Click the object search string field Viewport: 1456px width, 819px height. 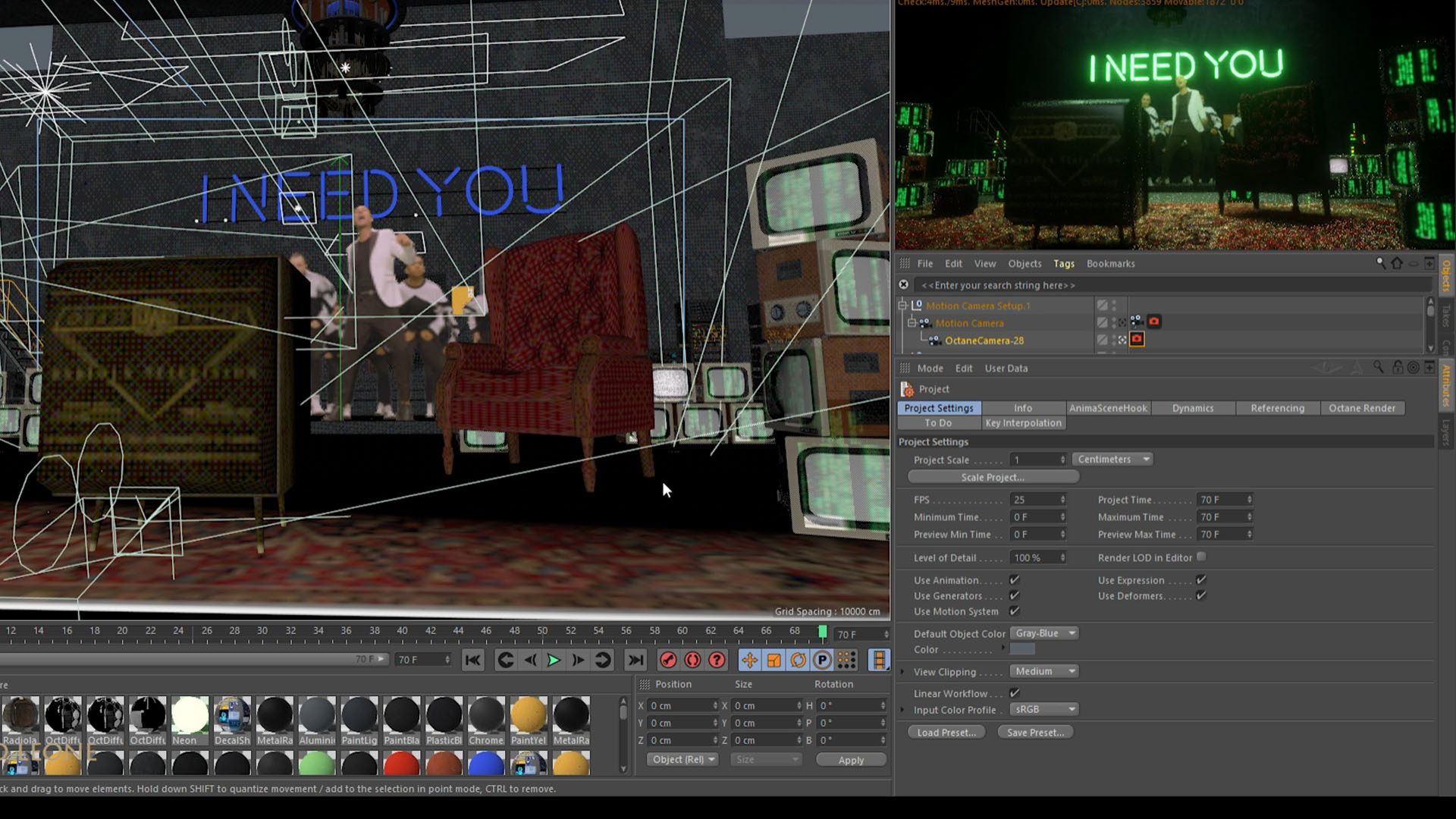[x=1172, y=285]
